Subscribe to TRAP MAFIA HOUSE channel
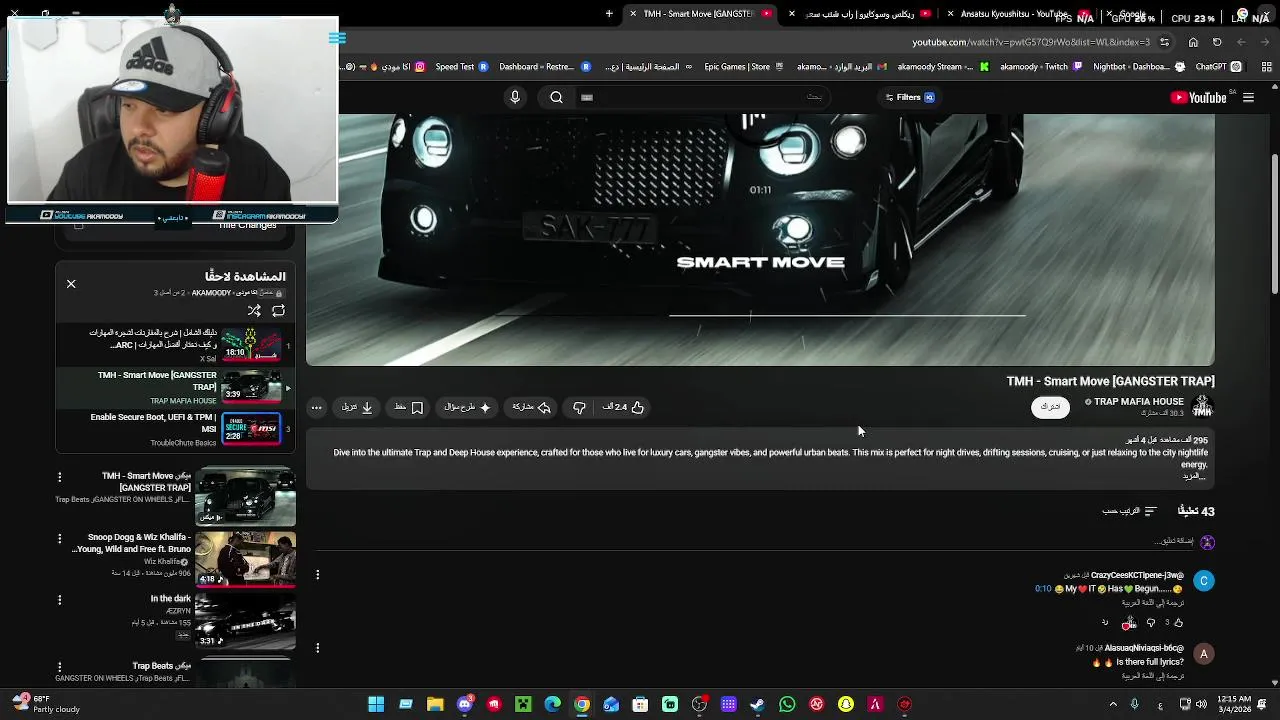This screenshot has width=1280, height=720. [x=1050, y=407]
